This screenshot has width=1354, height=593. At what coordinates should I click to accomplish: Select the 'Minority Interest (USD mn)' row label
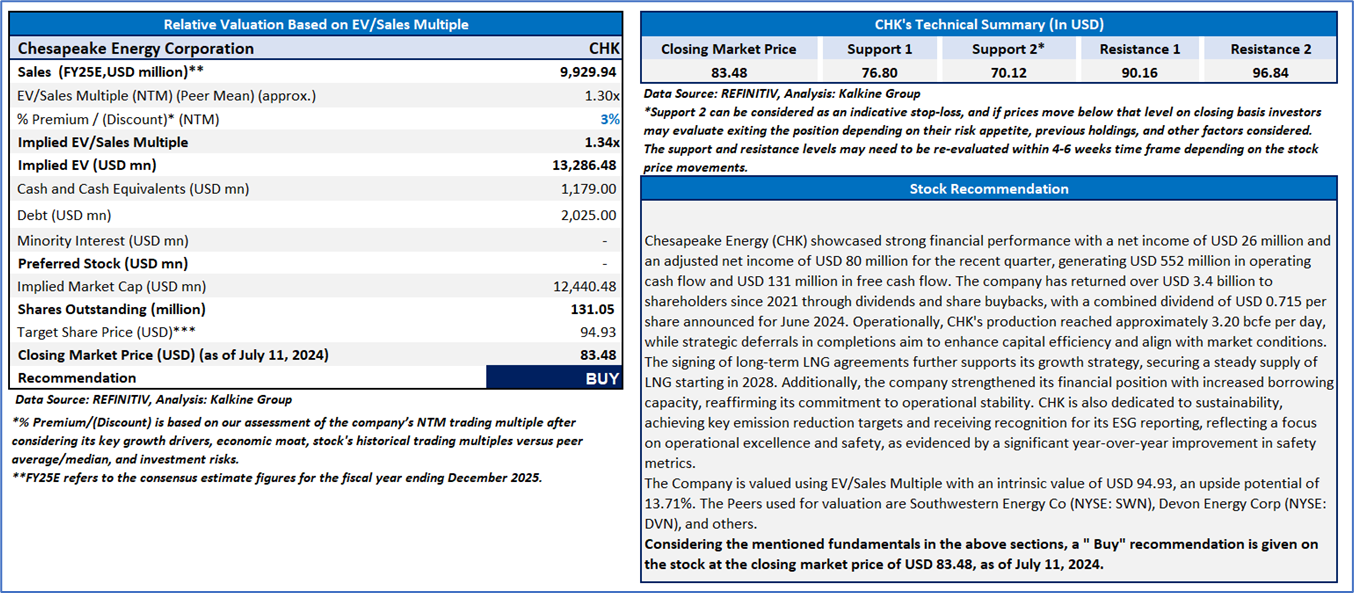click(102, 240)
